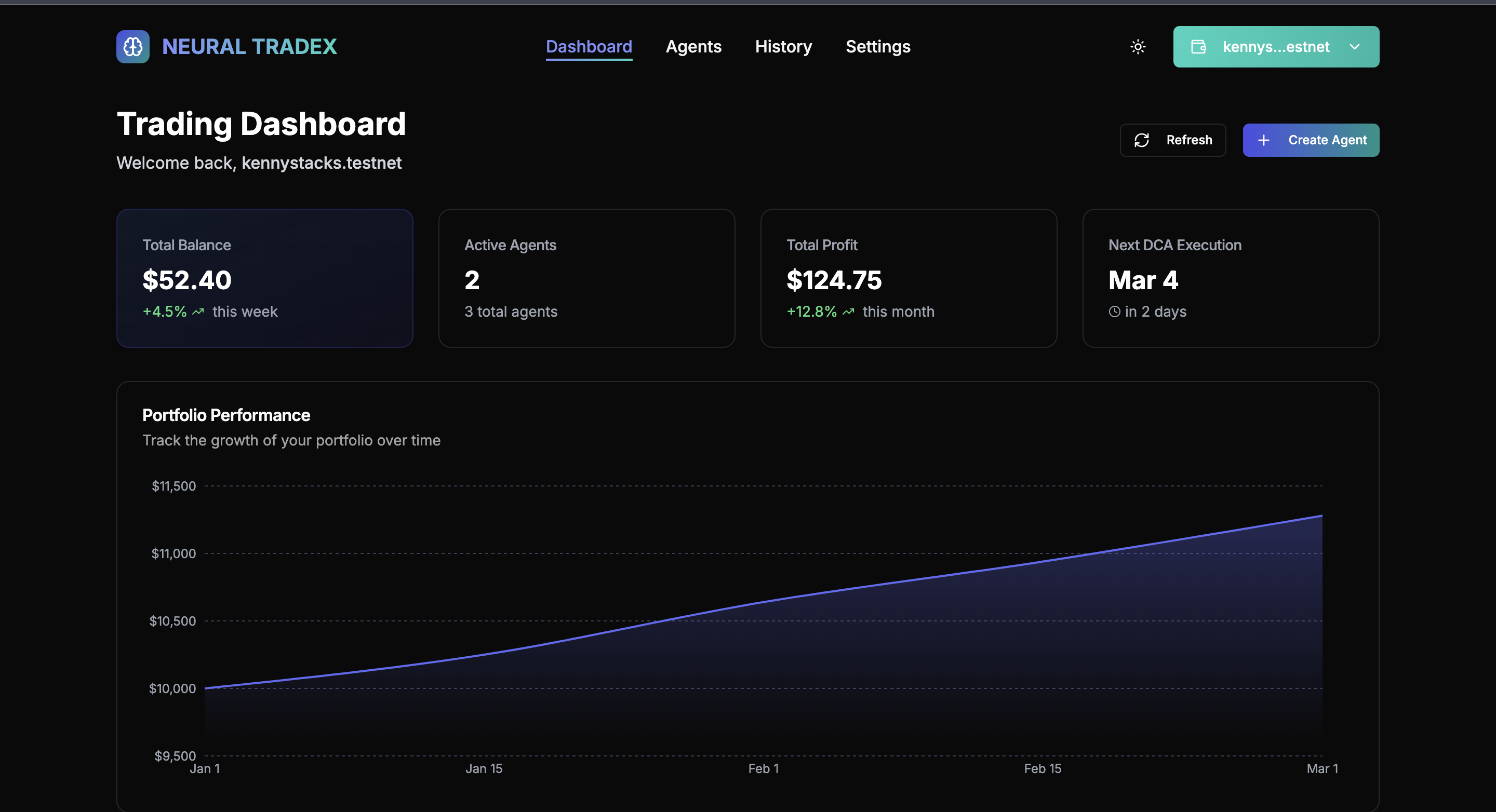Open the Next DCA Execution card

(x=1230, y=278)
